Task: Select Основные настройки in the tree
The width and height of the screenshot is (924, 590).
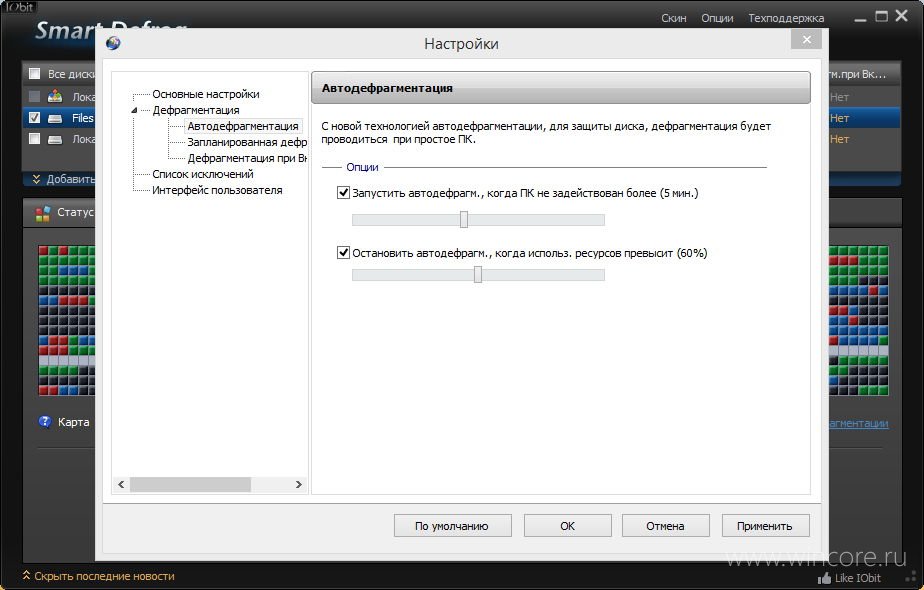Action: point(206,94)
